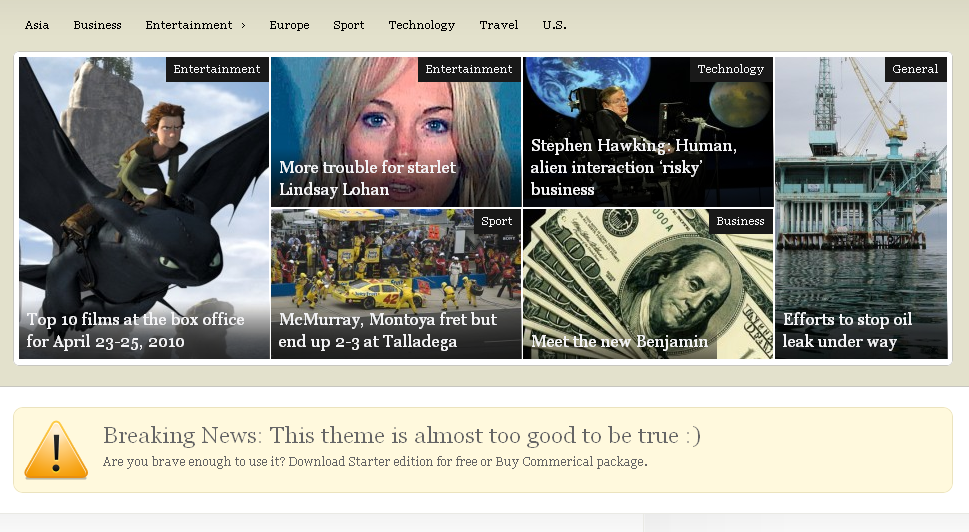Click General tag on oil rig tile
Viewport: 969px width, 532px height.
point(915,69)
